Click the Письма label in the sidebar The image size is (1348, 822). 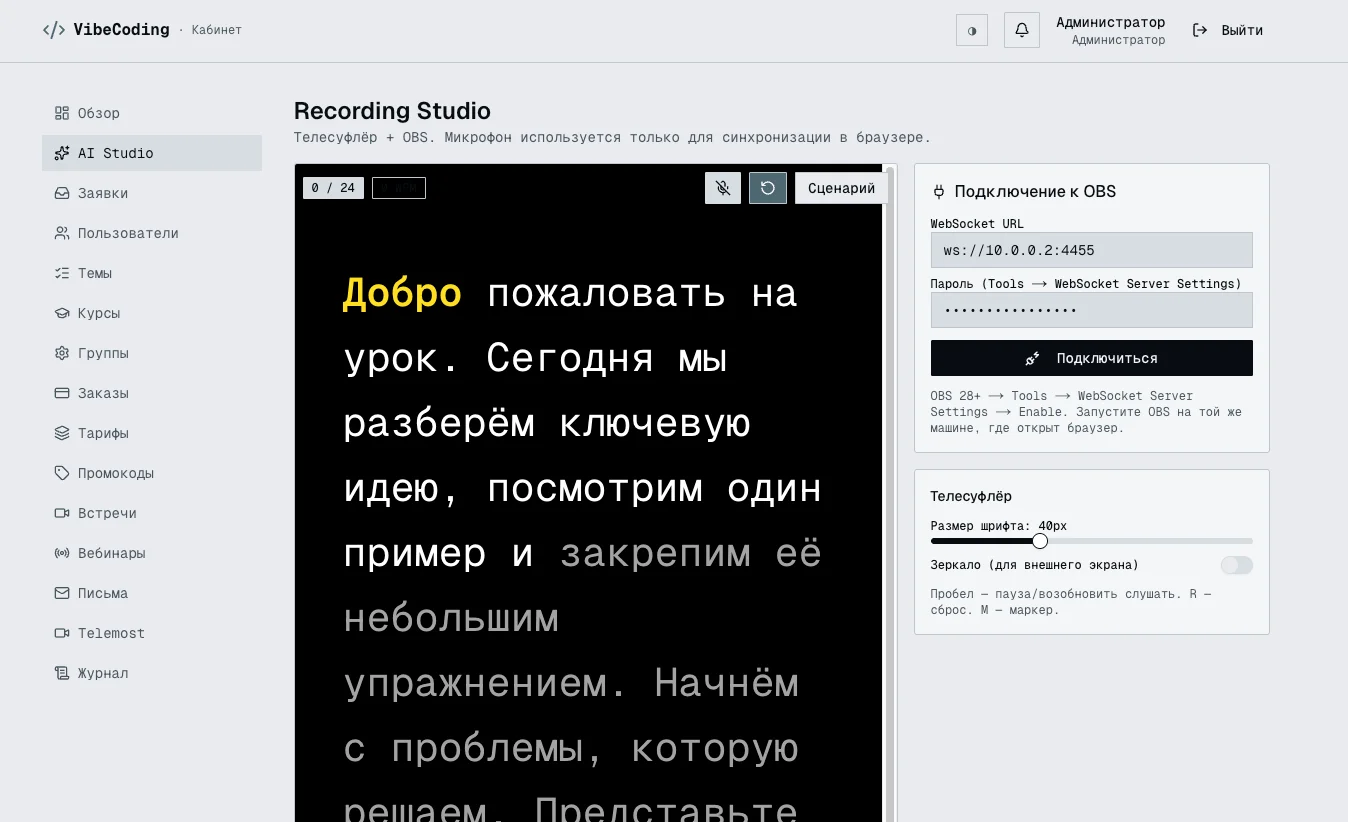103,593
